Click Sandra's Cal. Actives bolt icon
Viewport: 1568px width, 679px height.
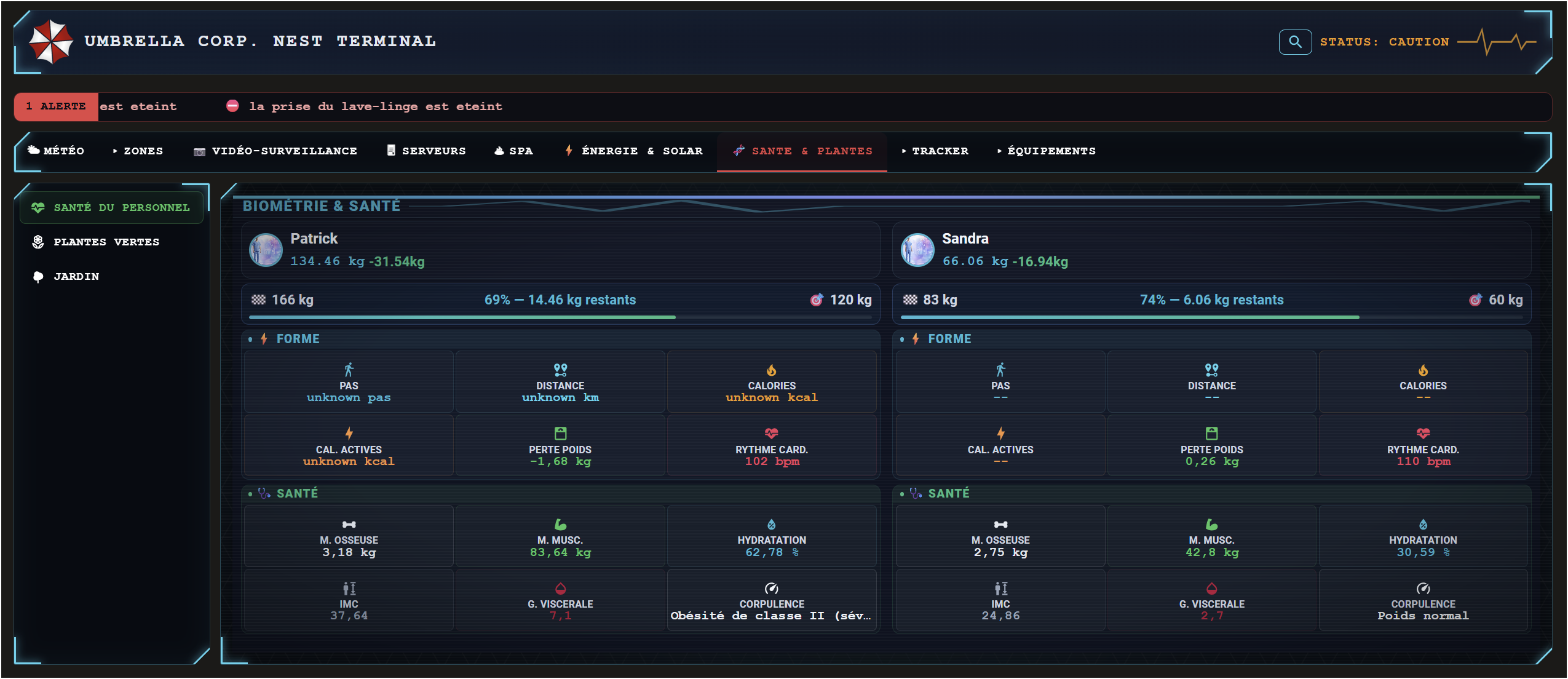[x=1000, y=434]
